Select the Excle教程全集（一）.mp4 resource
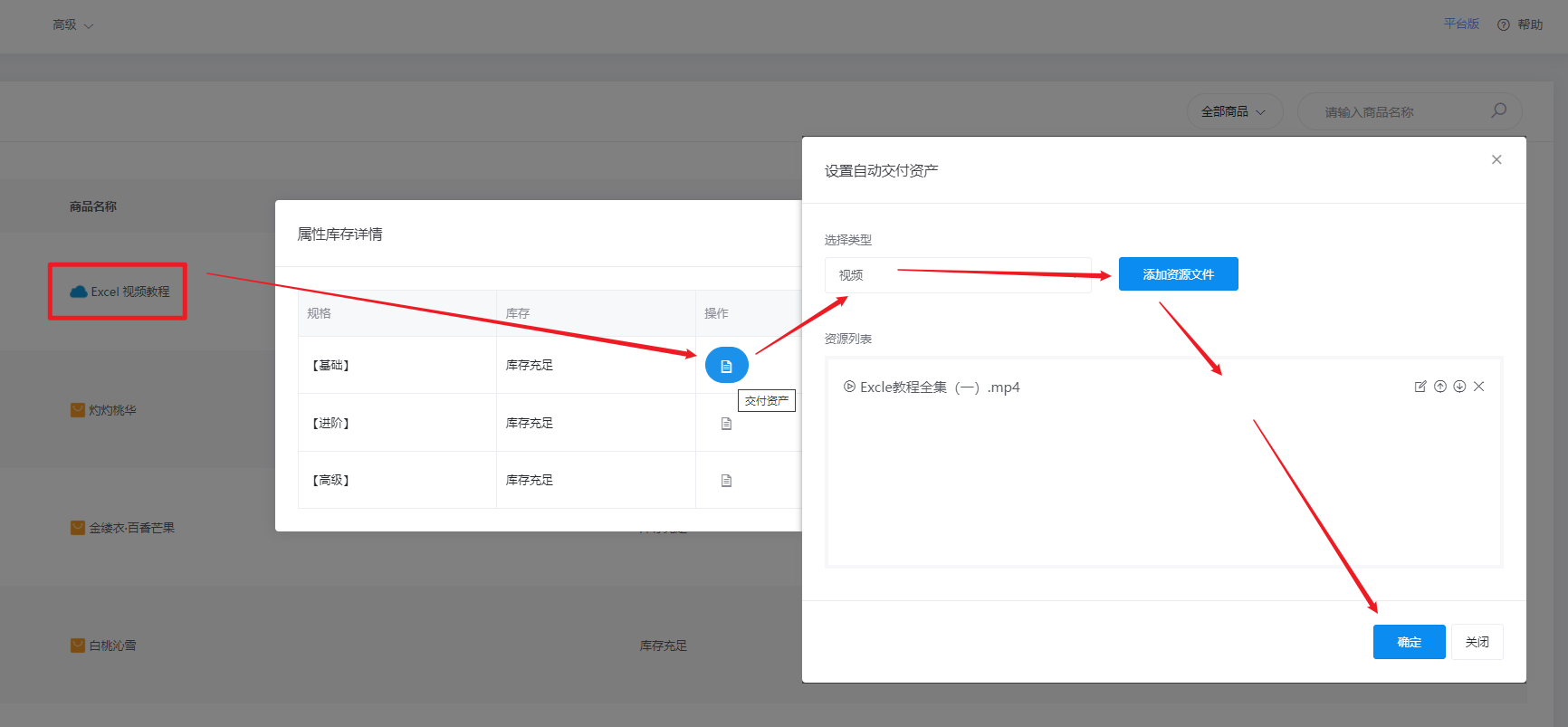 click(940, 387)
